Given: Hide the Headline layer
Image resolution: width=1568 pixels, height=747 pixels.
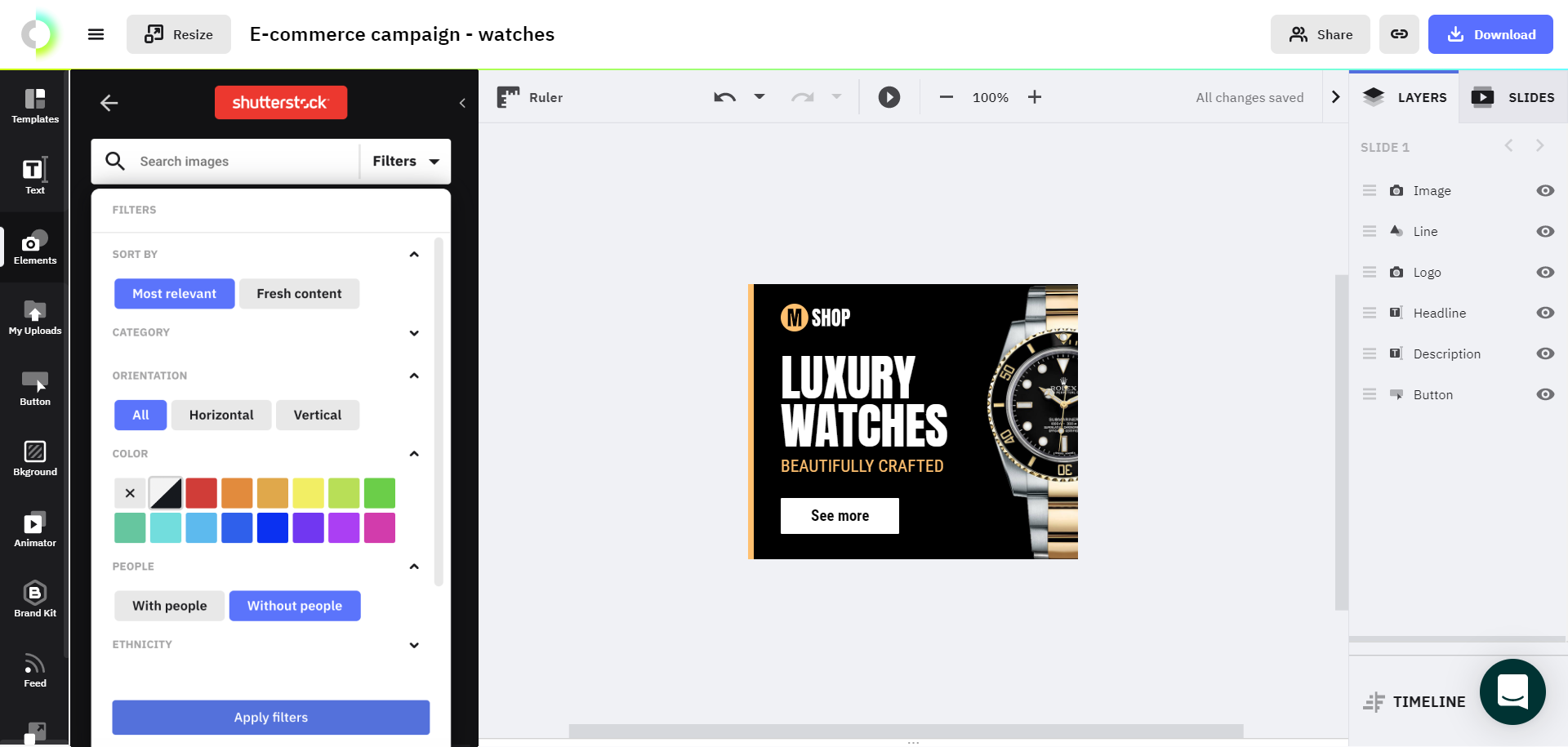Looking at the screenshot, I should tap(1544, 313).
